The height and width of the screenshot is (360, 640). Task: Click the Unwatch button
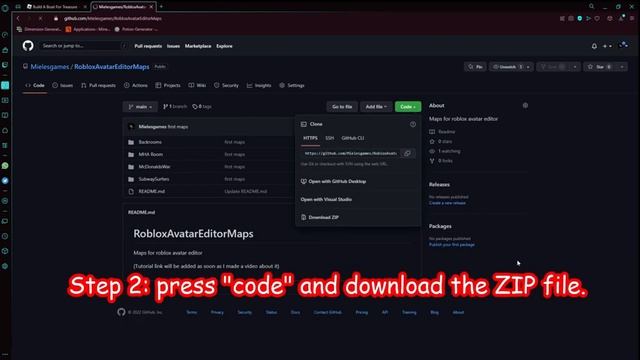pyautogui.click(x=507, y=67)
